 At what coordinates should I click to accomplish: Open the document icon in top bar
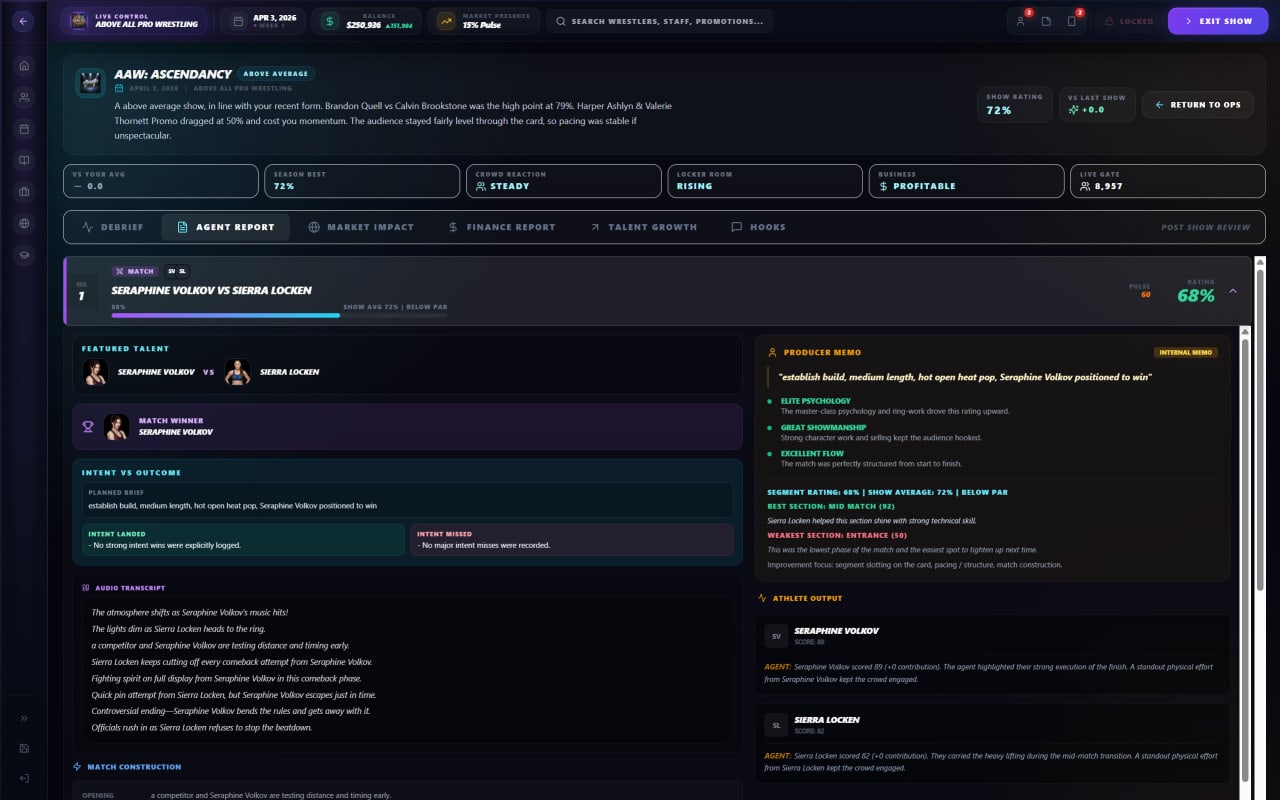tap(1046, 21)
